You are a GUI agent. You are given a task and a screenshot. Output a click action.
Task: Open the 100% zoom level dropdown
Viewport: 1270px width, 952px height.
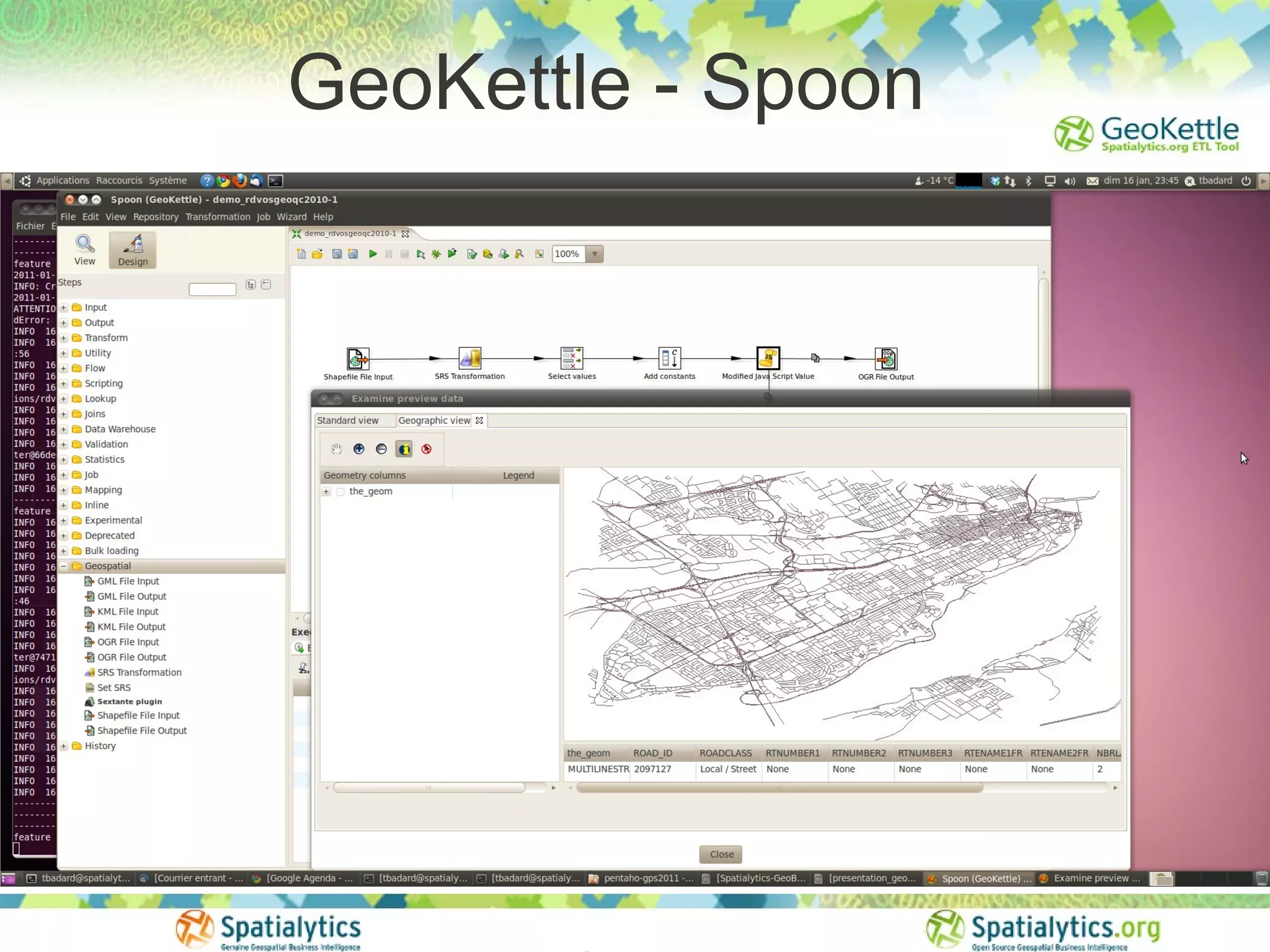(595, 254)
